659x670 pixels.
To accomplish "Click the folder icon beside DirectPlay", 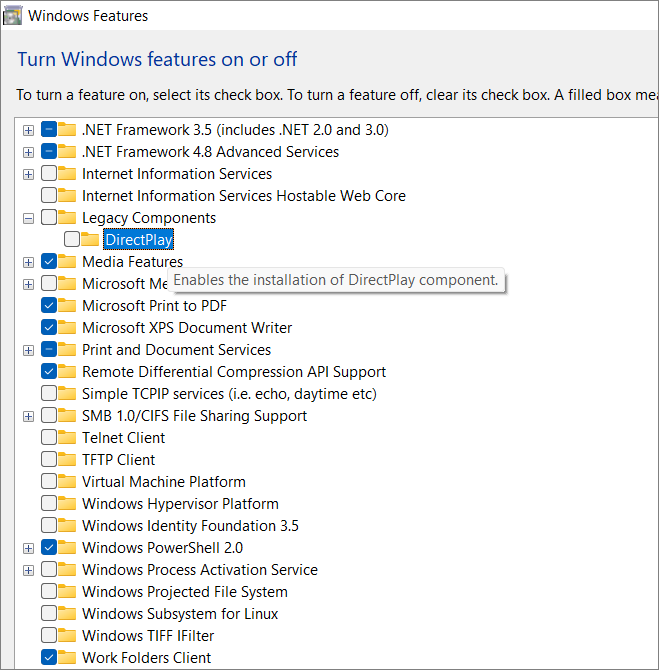I will 90,239.
